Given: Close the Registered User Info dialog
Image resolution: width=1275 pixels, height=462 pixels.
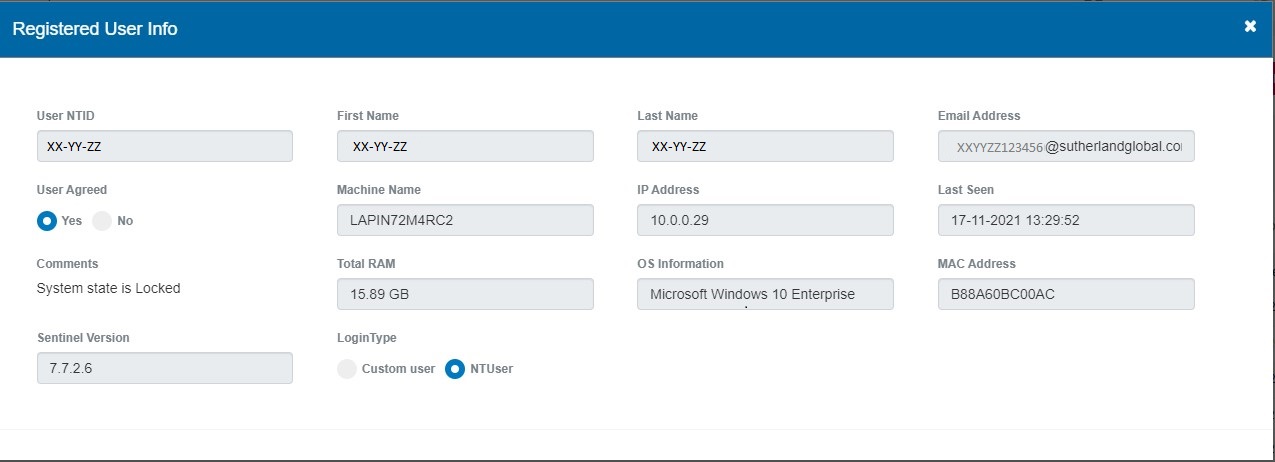Looking at the screenshot, I should pos(1250,27).
